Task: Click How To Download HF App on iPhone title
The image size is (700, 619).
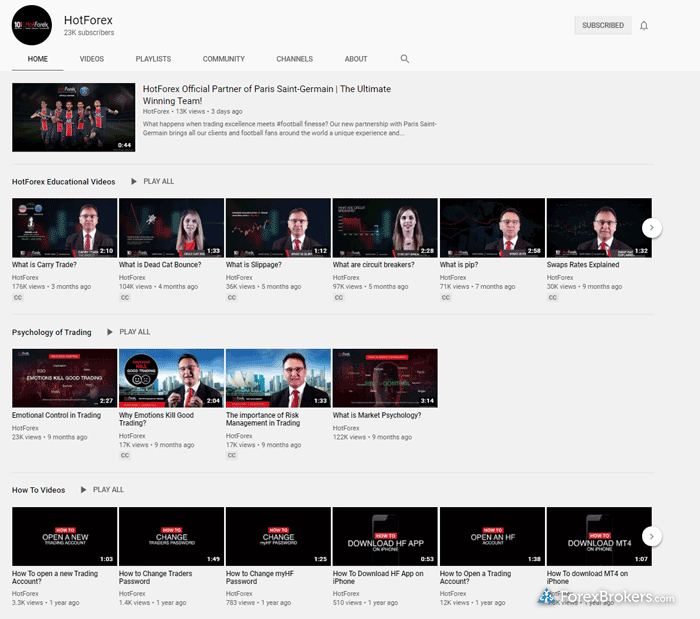Action: click(378, 577)
